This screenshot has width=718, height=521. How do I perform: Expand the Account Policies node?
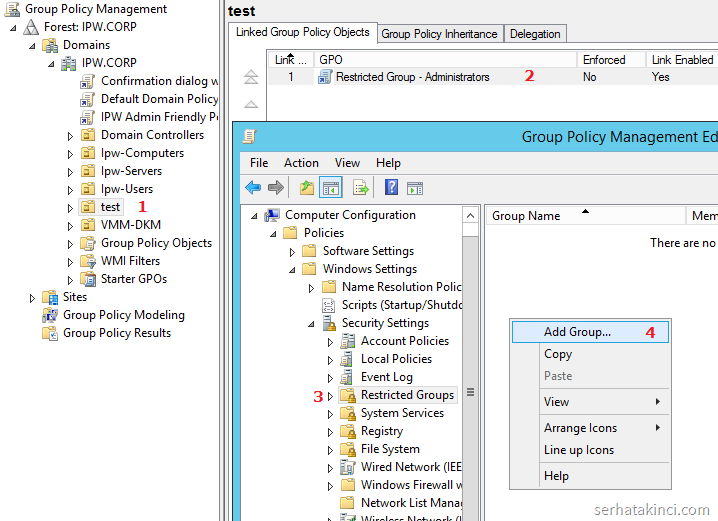point(330,342)
